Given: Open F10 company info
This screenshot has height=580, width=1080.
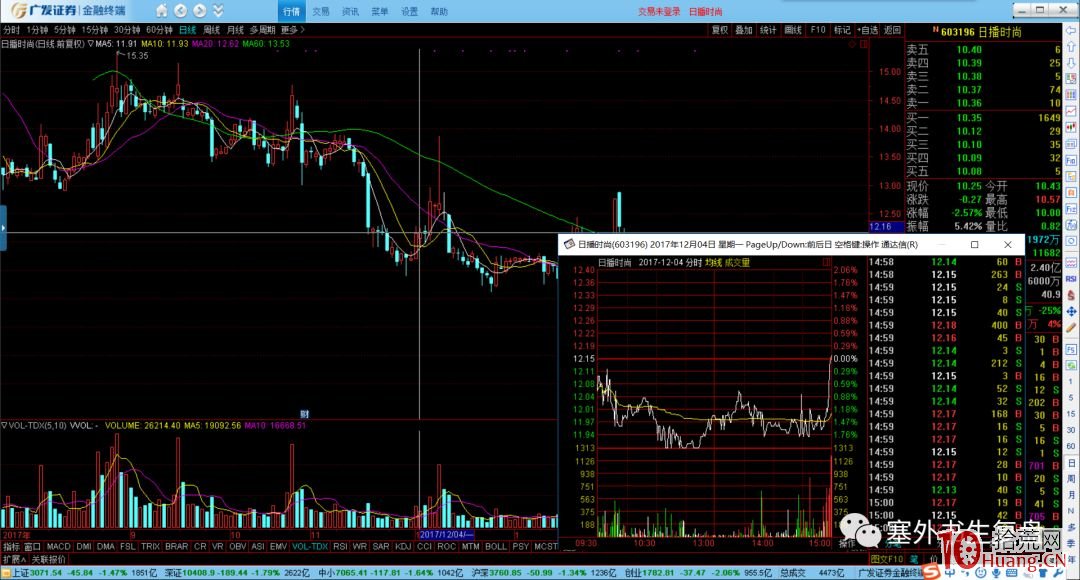Looking at the screenshot, I should click(x=818, y=30).
